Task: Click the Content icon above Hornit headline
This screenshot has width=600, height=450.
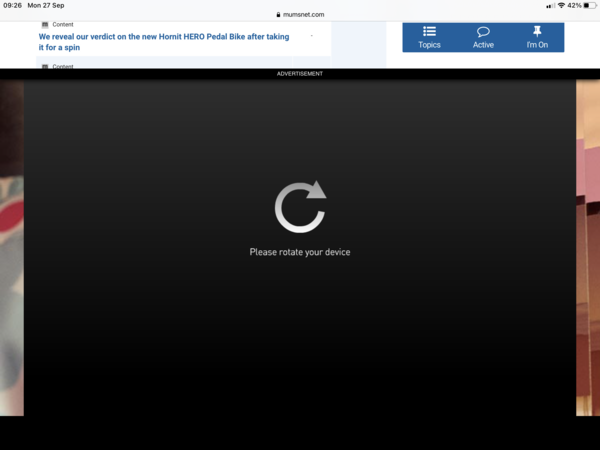Action: click(x=45, y=24)
